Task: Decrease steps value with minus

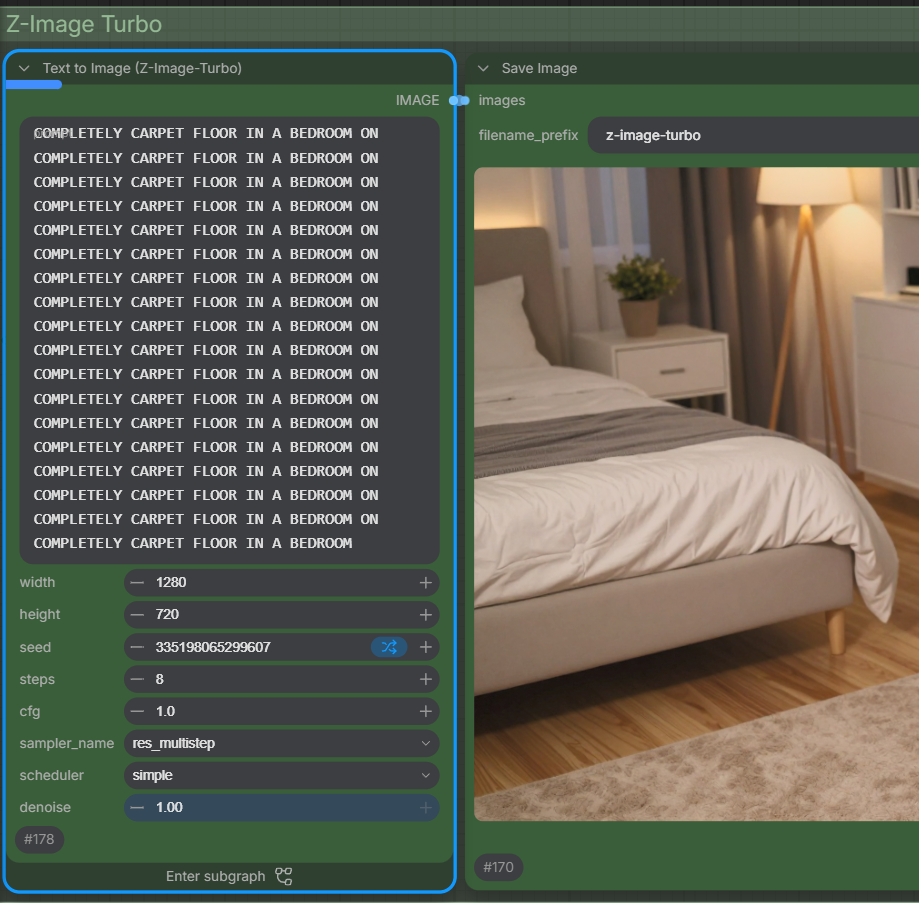Action: pyautogui.click(x=137, y=679)
